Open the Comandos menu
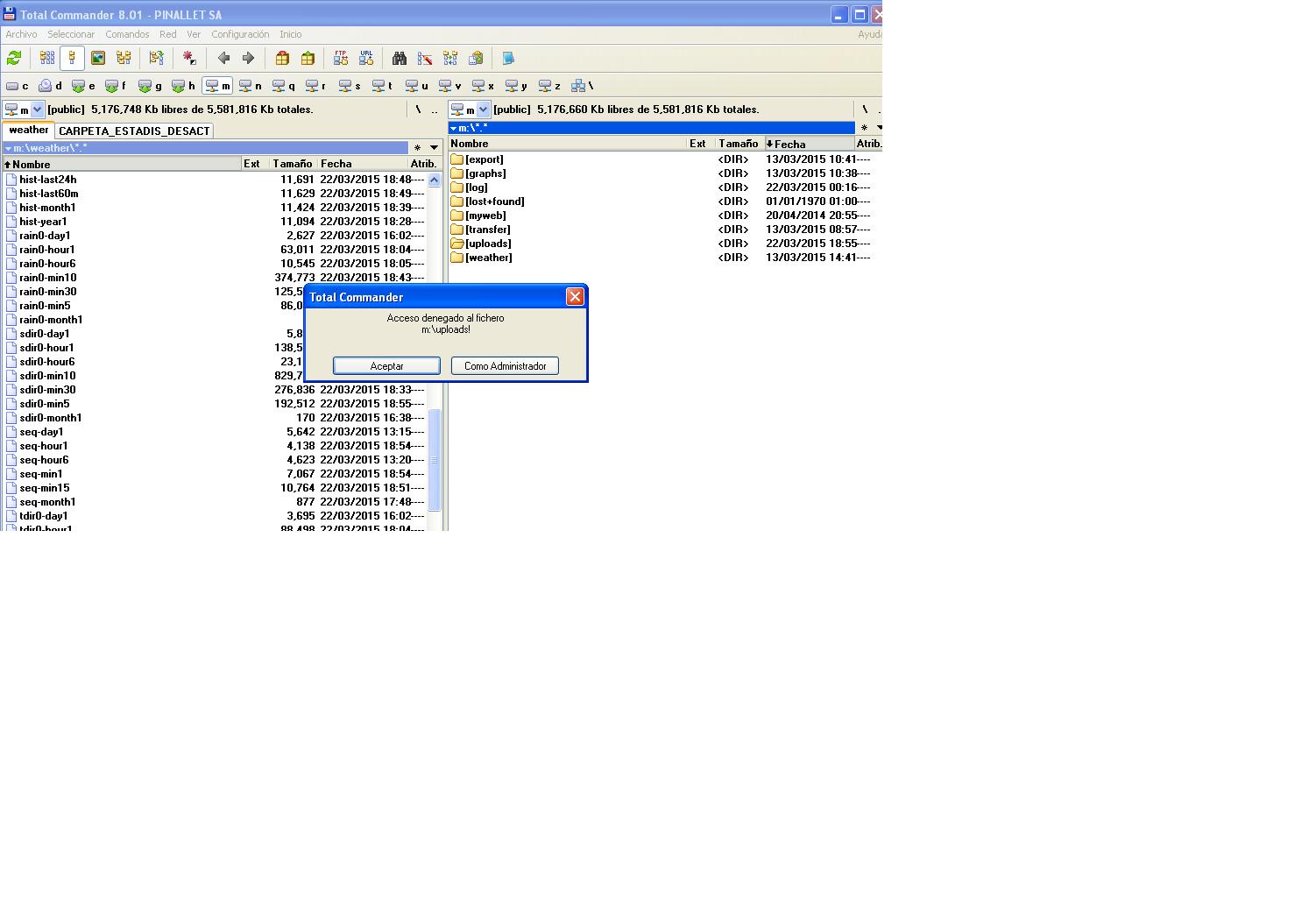 click(x=127, y=34)
